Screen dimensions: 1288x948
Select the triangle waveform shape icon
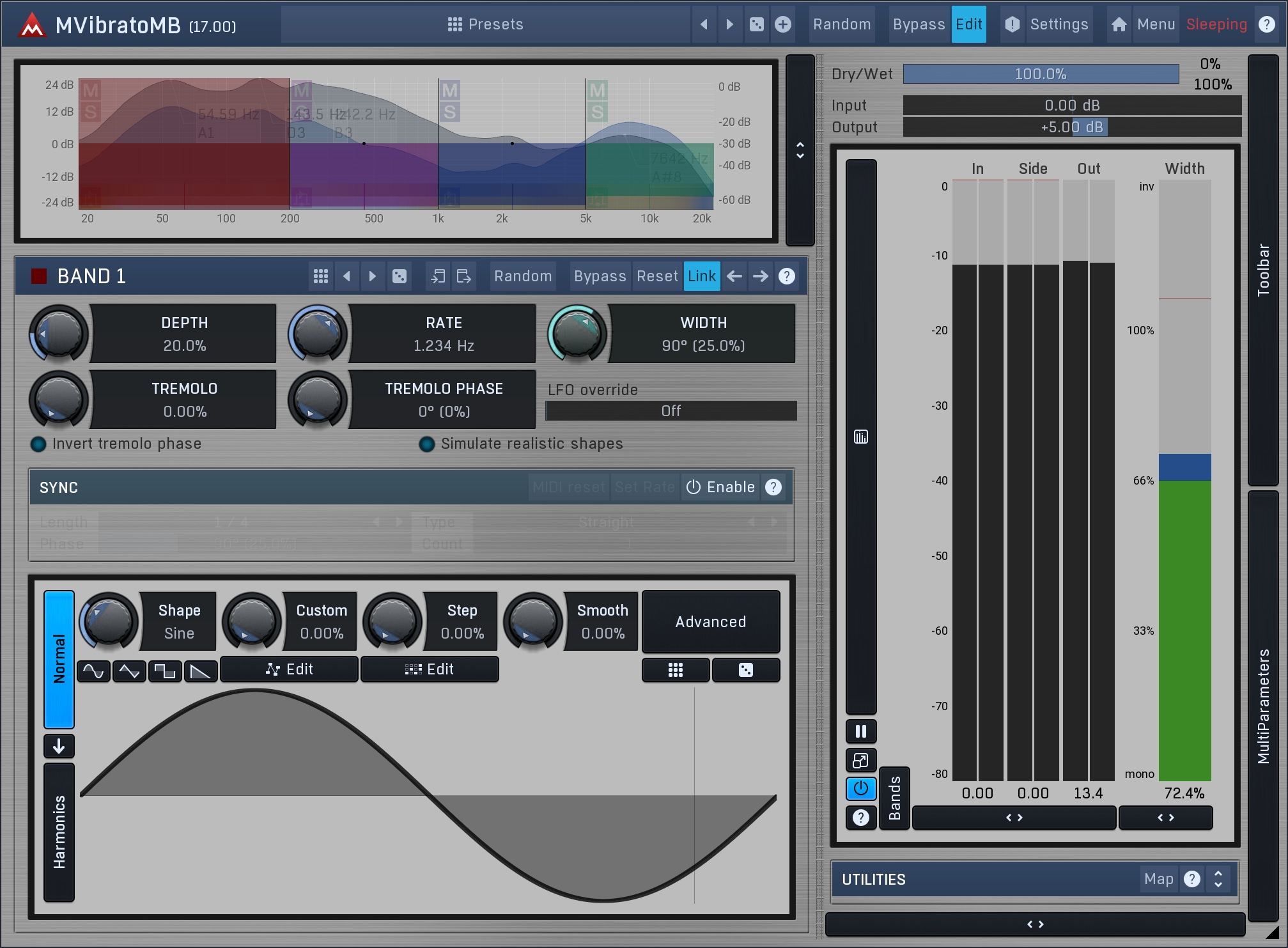click(x=129, y=671)
